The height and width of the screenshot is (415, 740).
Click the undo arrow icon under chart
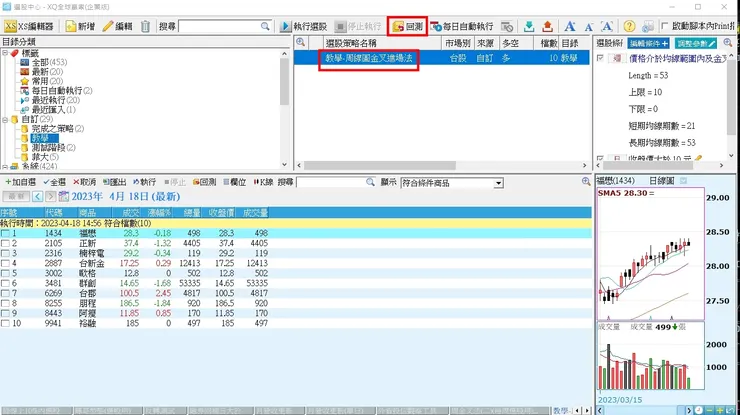[x=730, y=410]
